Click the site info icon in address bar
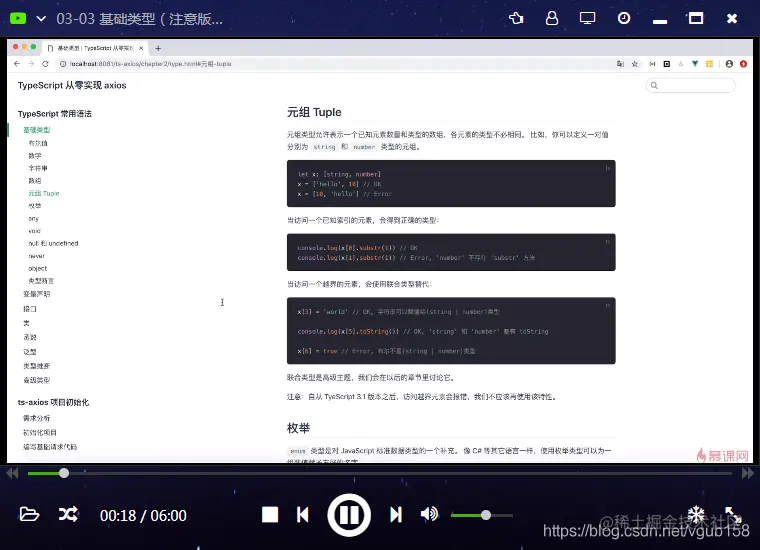760x550 pixels. pos(63,63)
